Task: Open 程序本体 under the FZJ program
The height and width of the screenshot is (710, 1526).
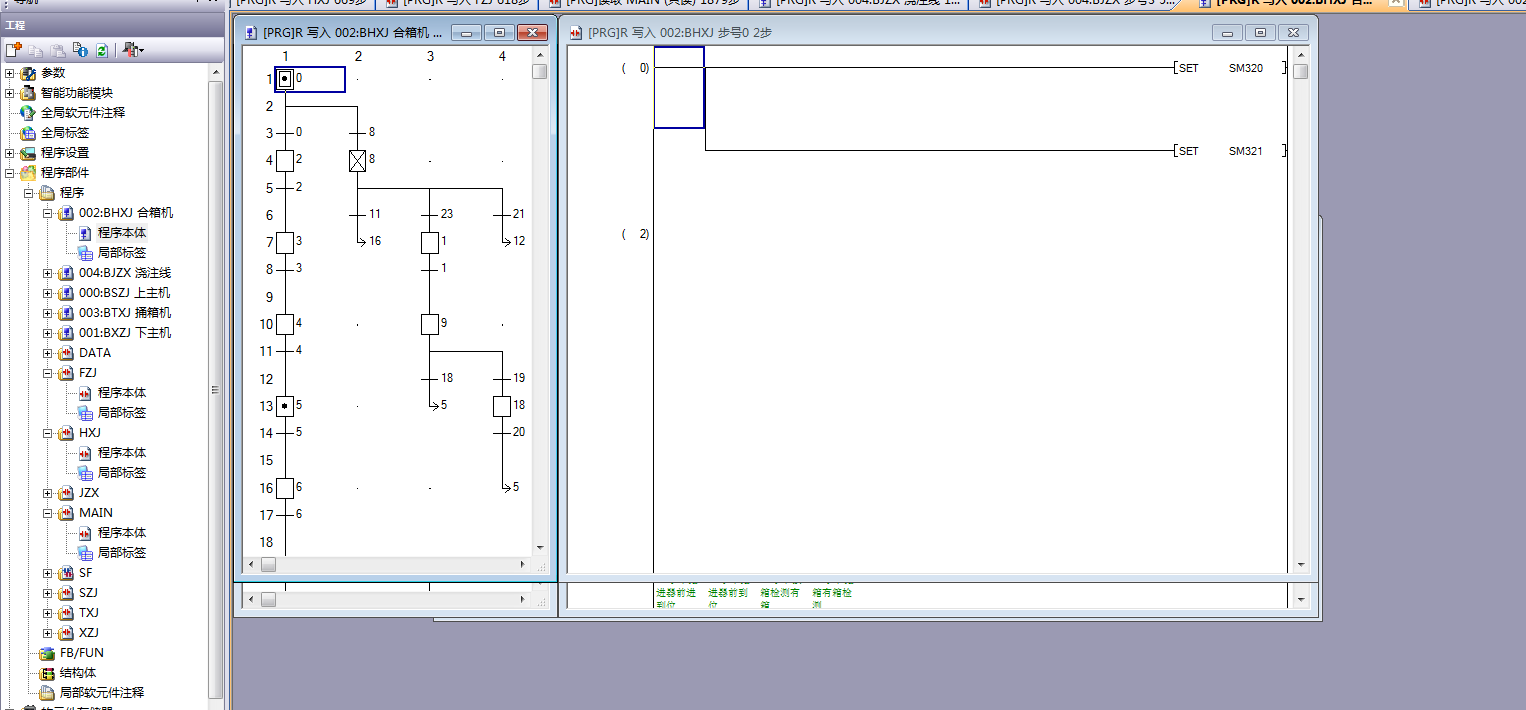Action: coord(121,393)
